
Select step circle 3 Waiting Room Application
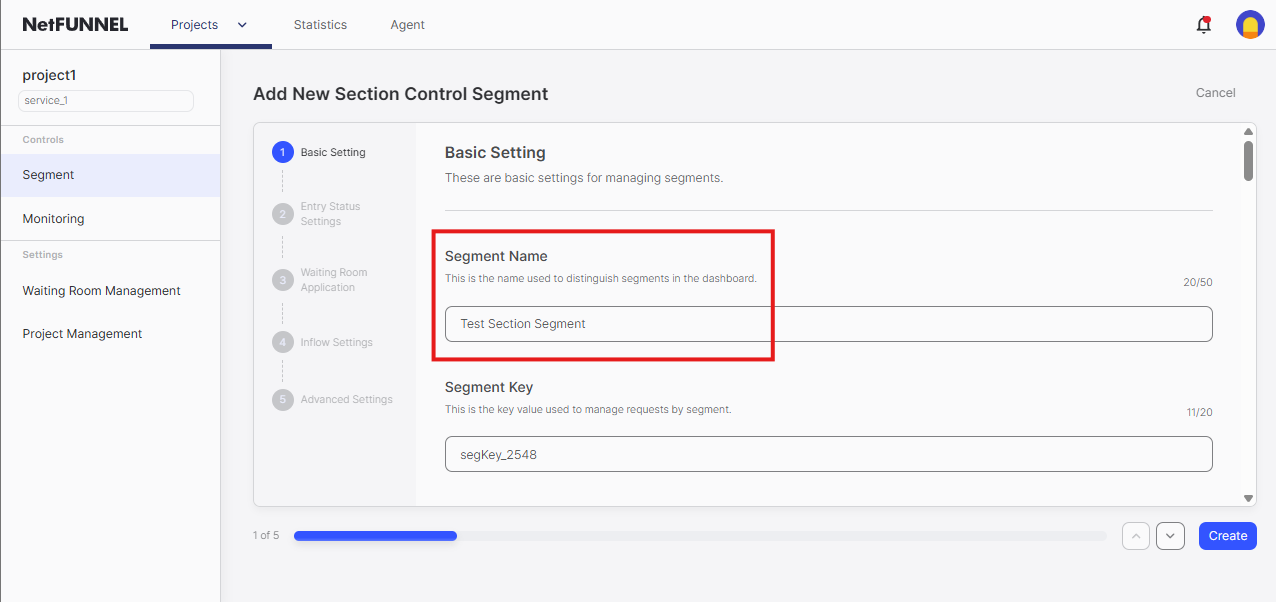(283, 279)
